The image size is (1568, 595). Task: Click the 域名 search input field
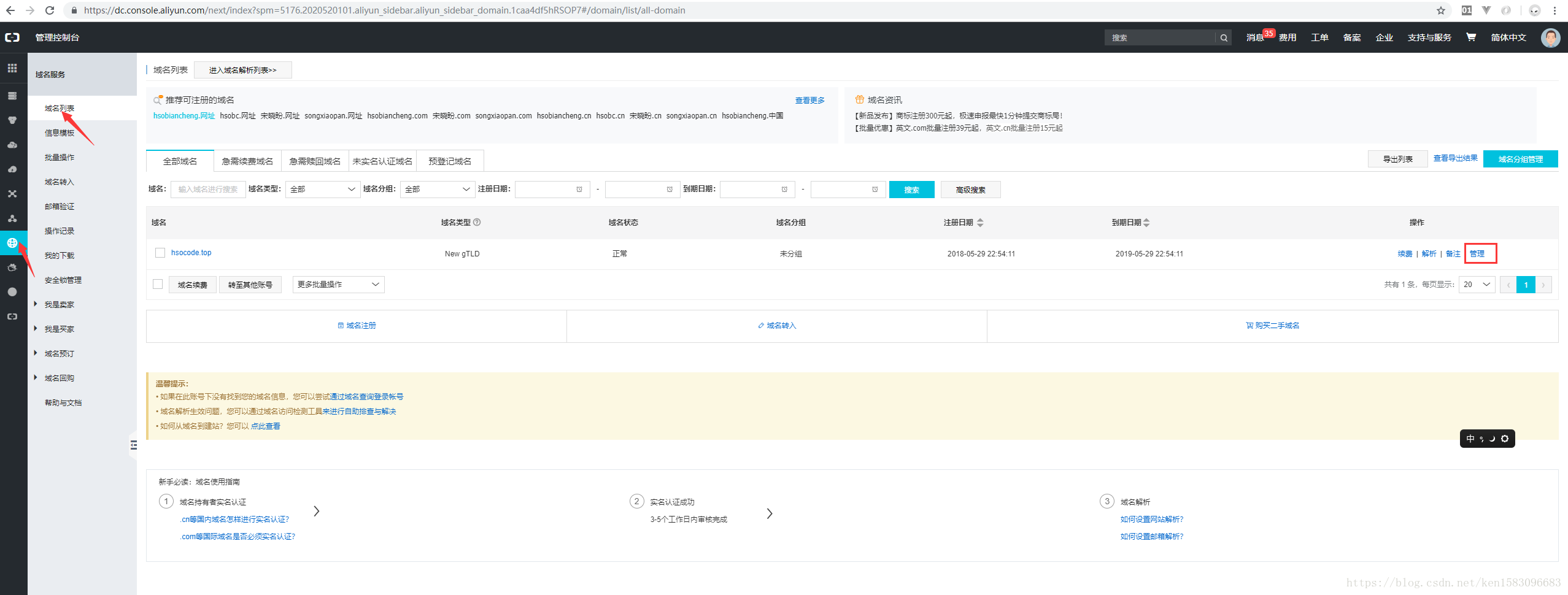click(209, 190)
